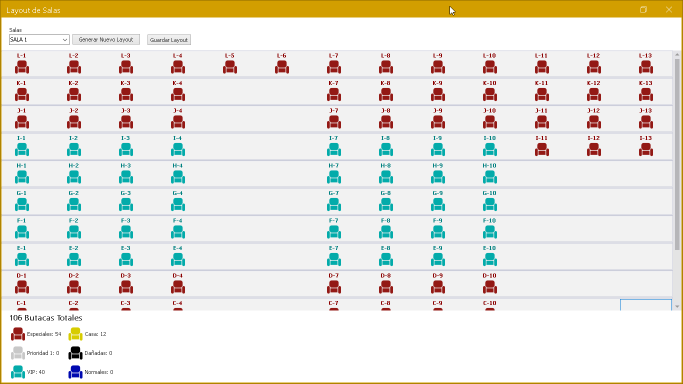Click Guardar Layout button
This screenshot has height=384, width=683.
coord(169,40)
